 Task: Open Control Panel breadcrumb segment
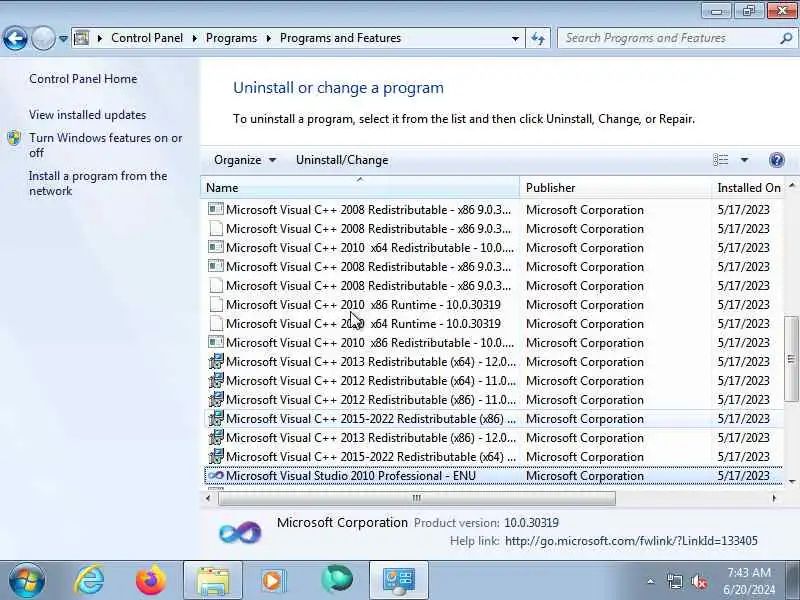coord(146,38)
